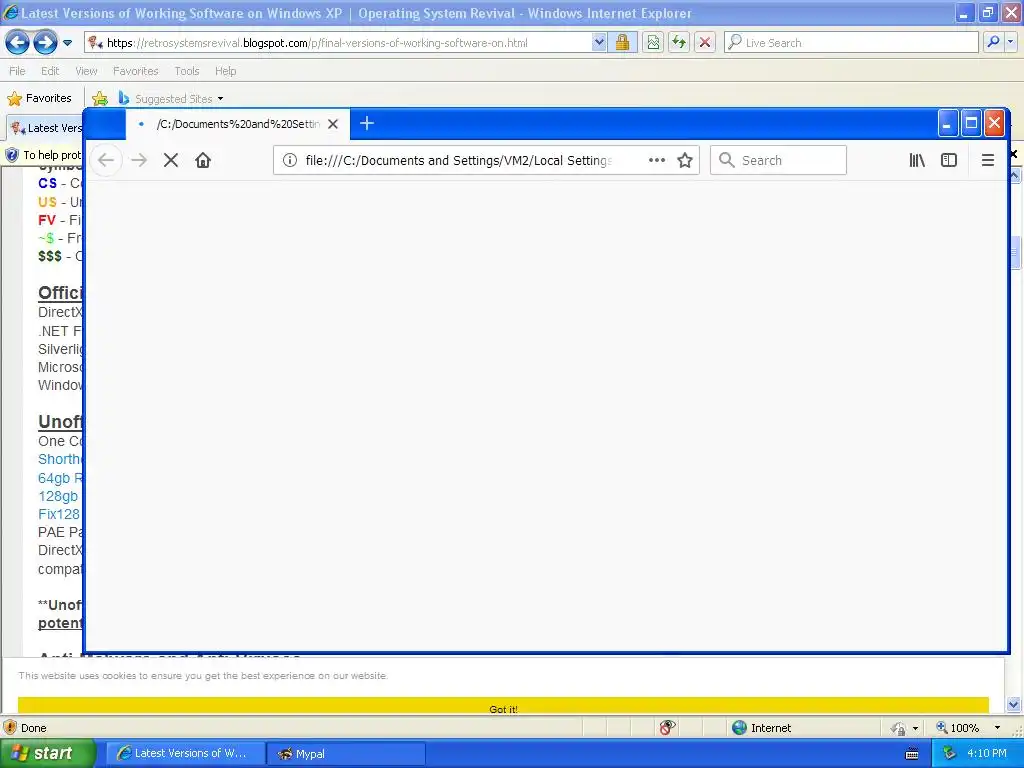Open Mypal Library icon
1024x768 pixels.
(x=917, y=160)
